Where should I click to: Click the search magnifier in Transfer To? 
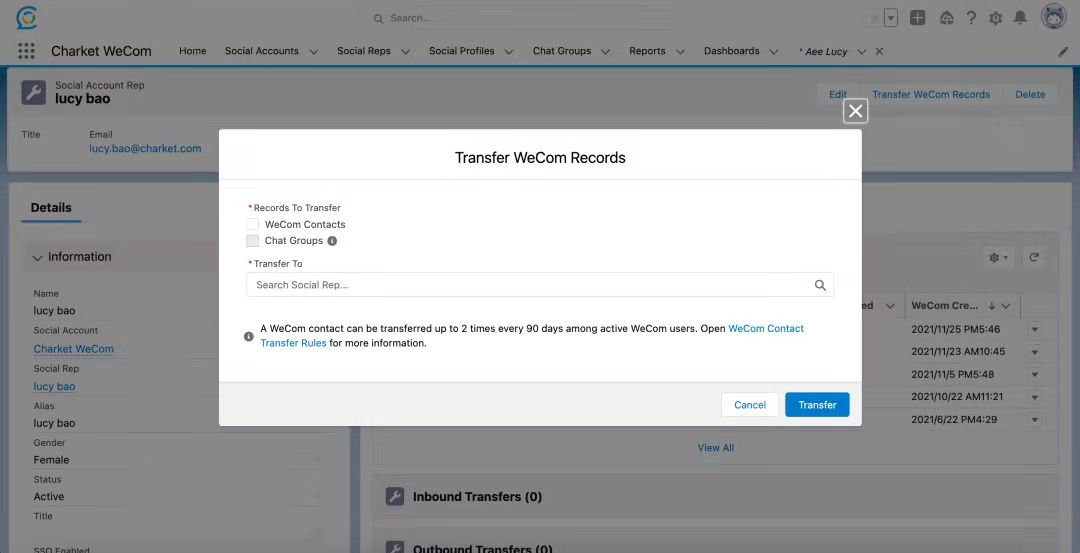[820, 285]
